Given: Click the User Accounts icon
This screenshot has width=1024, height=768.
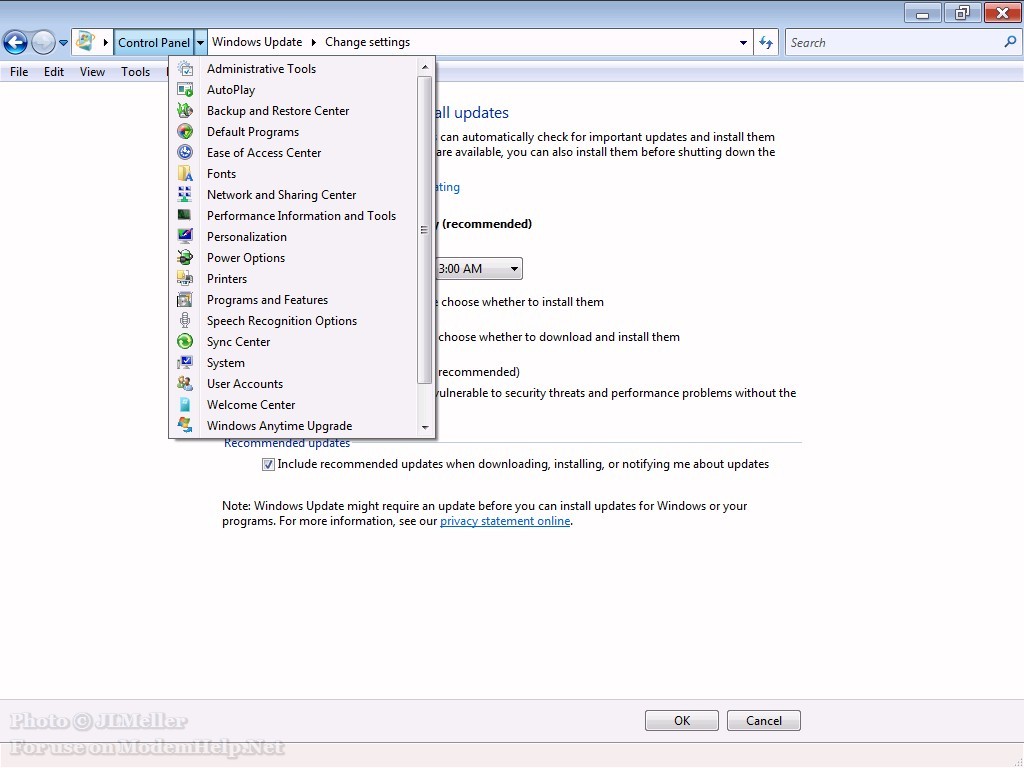Looking at the screenshot, I should click(185, 383).
